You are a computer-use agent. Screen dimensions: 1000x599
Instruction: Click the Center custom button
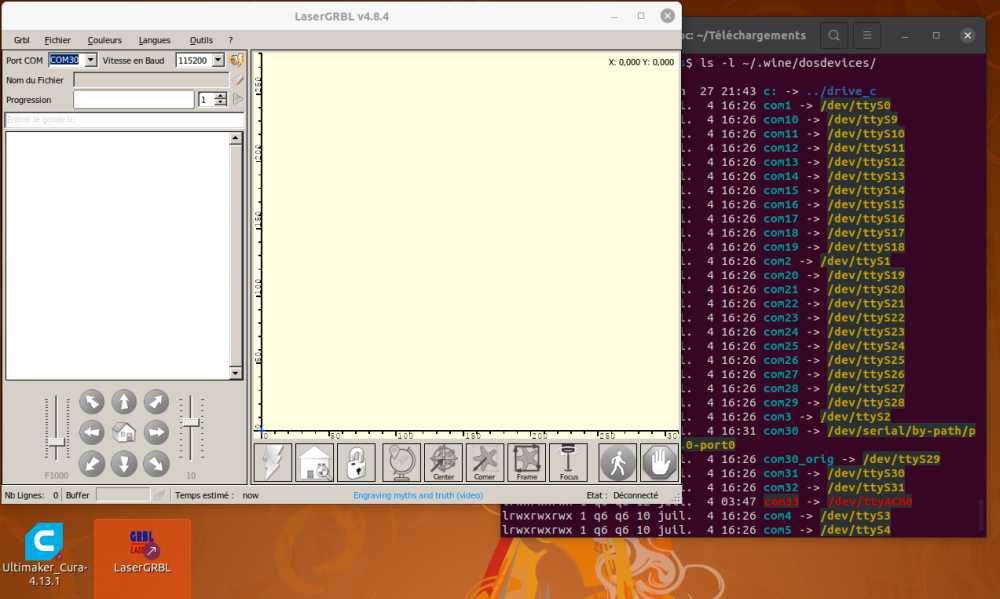coord(443,462)
